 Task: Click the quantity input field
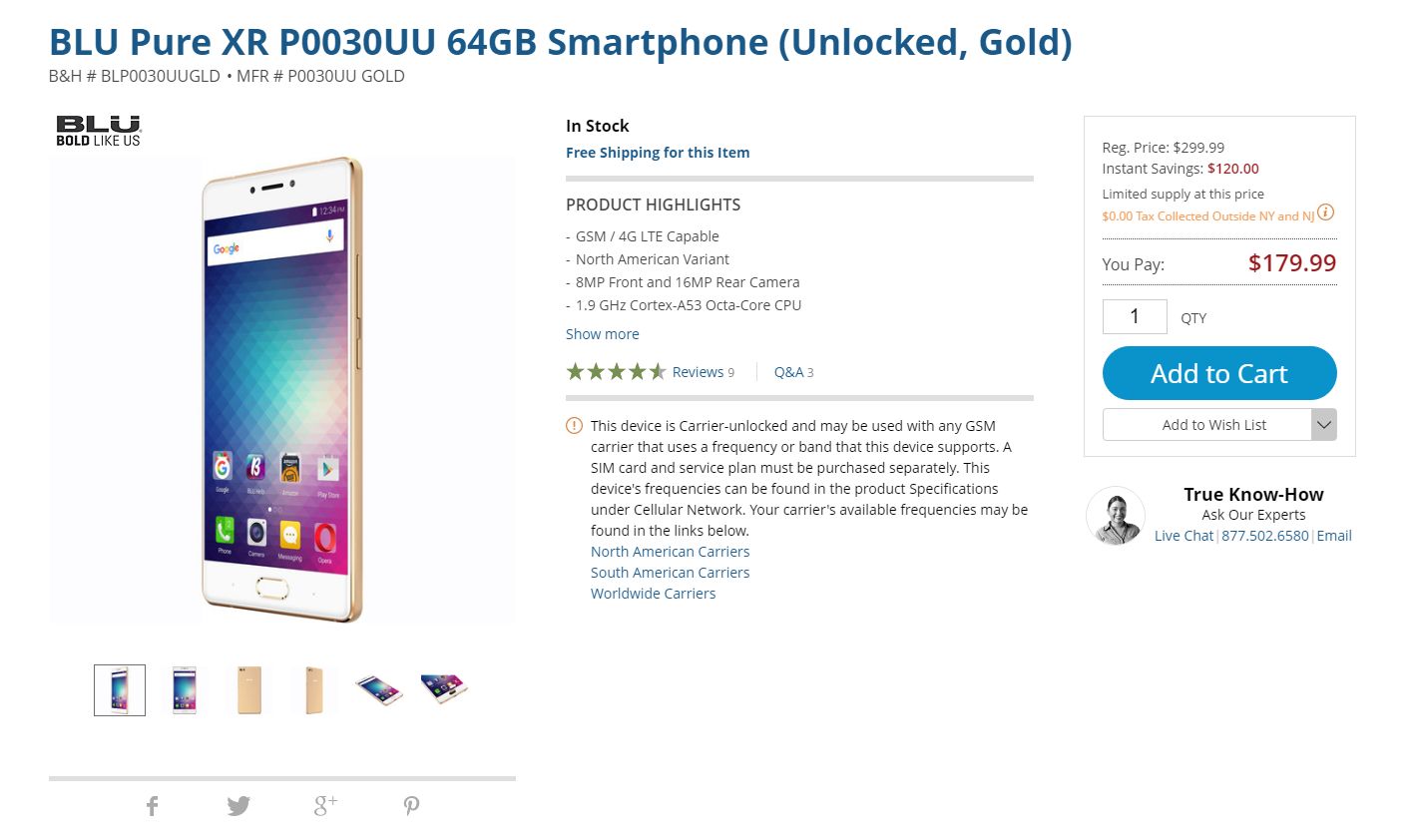pos(1135,317)
